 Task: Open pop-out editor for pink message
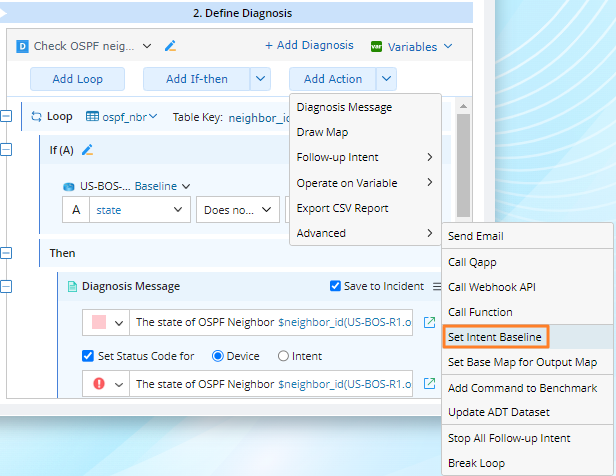429,322
